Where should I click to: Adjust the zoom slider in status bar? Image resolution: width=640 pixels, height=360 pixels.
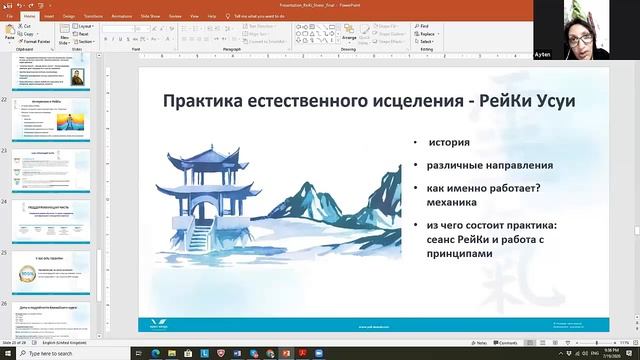(x=597, y=343)
